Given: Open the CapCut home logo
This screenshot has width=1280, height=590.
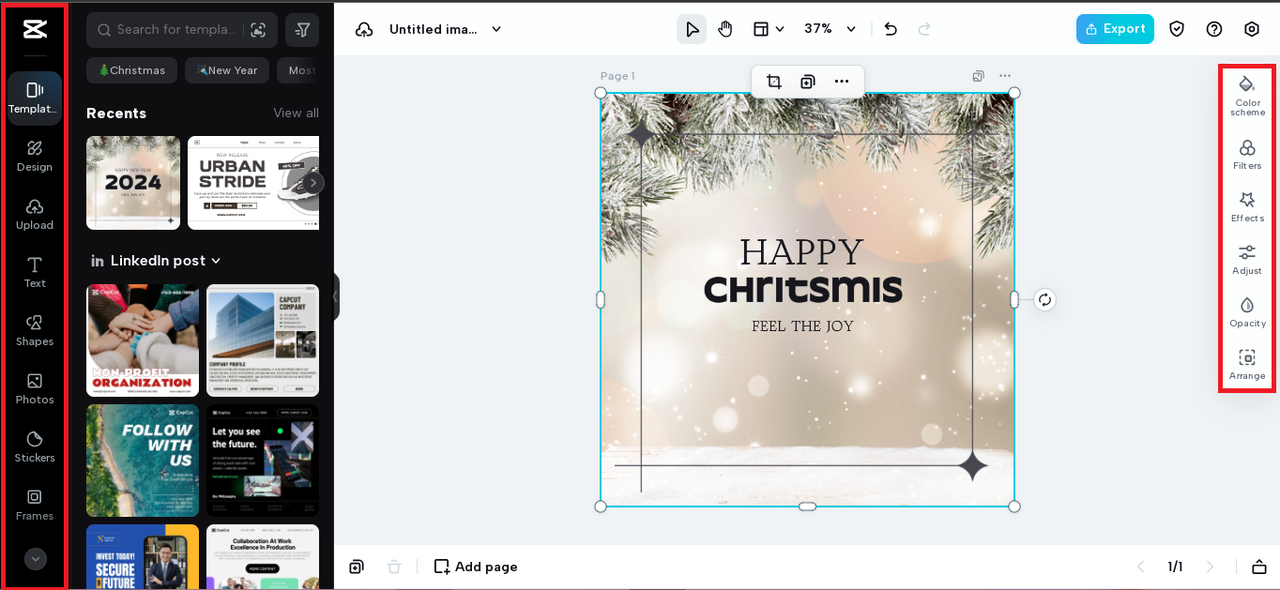Looking at the screenshot, I should (35, 29).
